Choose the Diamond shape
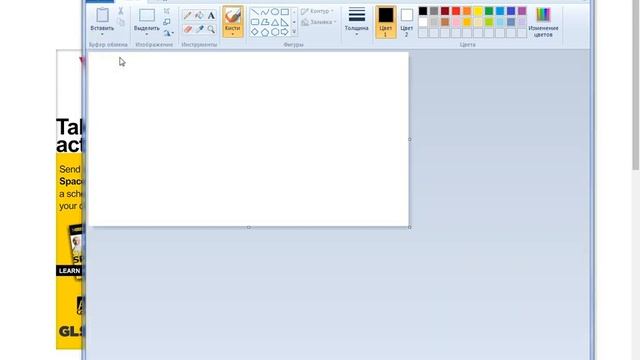Screen dimensions: 640x360 (255, 32)
